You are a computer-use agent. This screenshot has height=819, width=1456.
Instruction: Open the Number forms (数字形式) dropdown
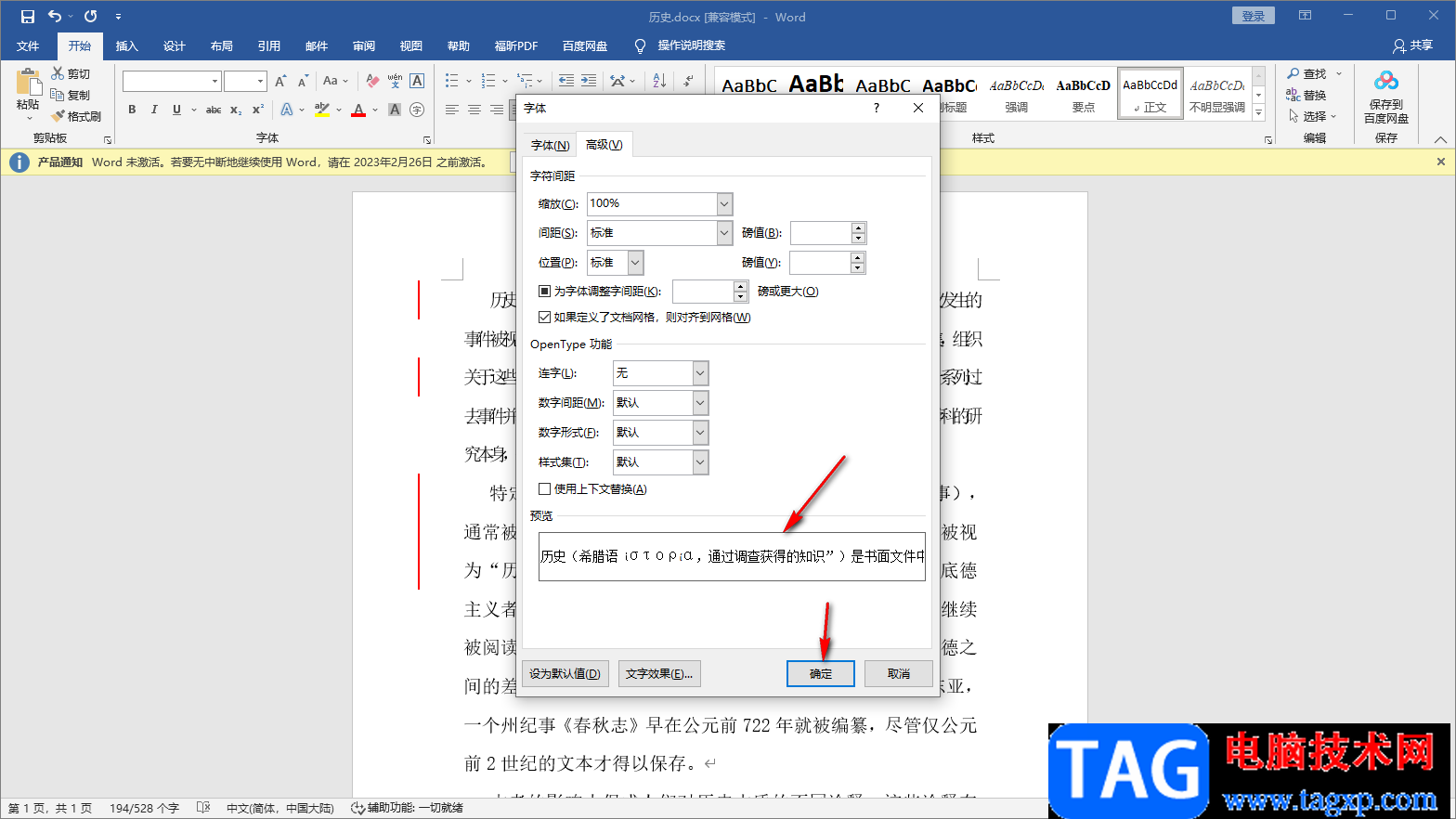(x=700, y=433)
